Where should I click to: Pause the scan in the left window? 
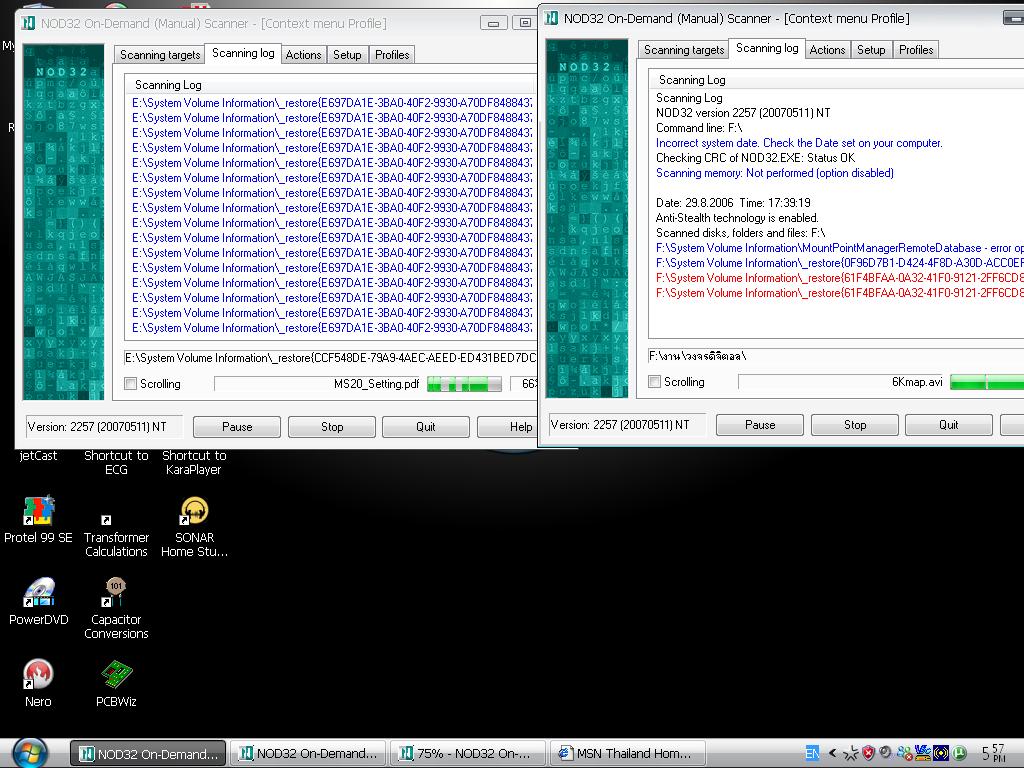click(237, 427)
